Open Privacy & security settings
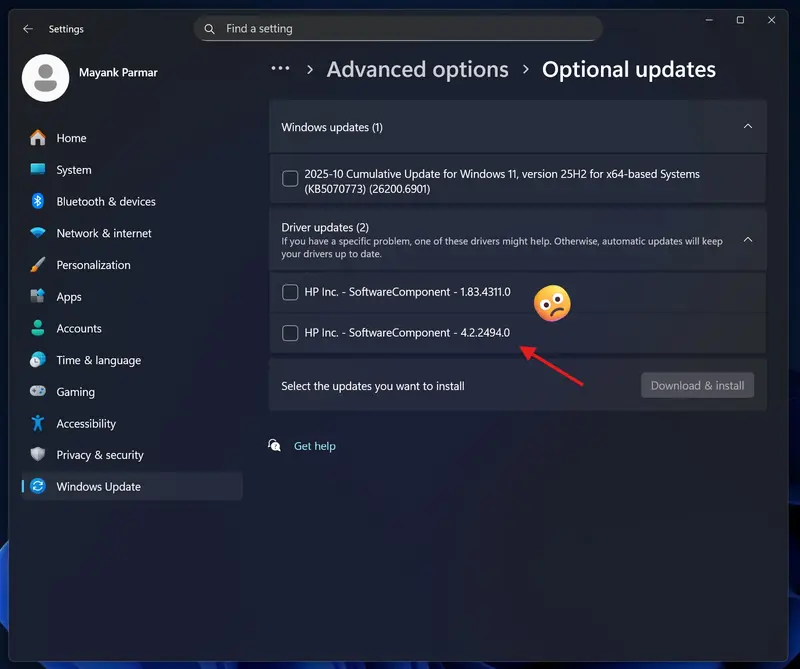This screenshot has height=669, width=800. click(104, 455)
